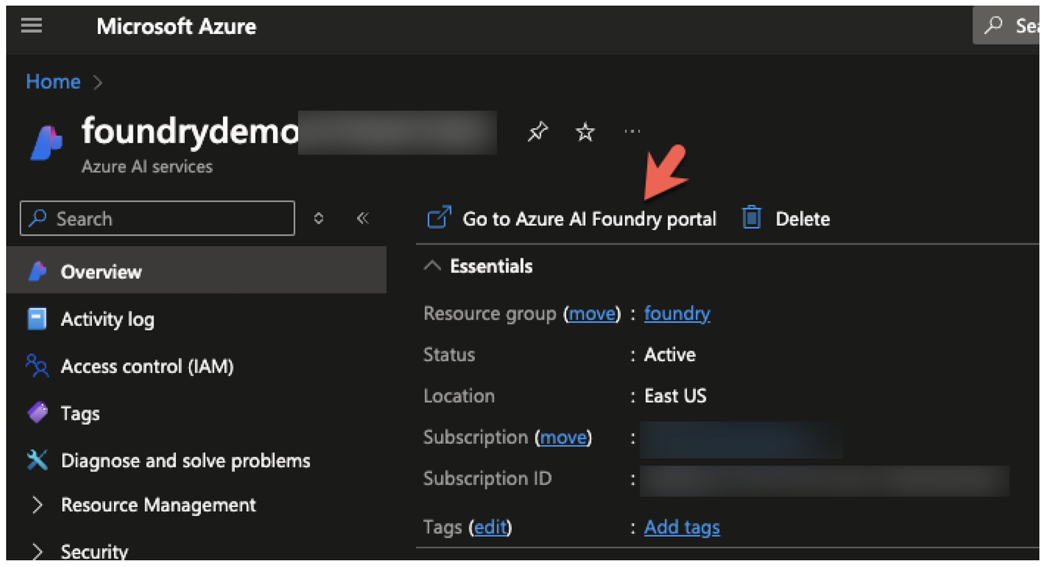Image resolution: width=1050 pixels, height=567 pixels.
Task: Click the Access control people icon
Action: click(37, 366)
